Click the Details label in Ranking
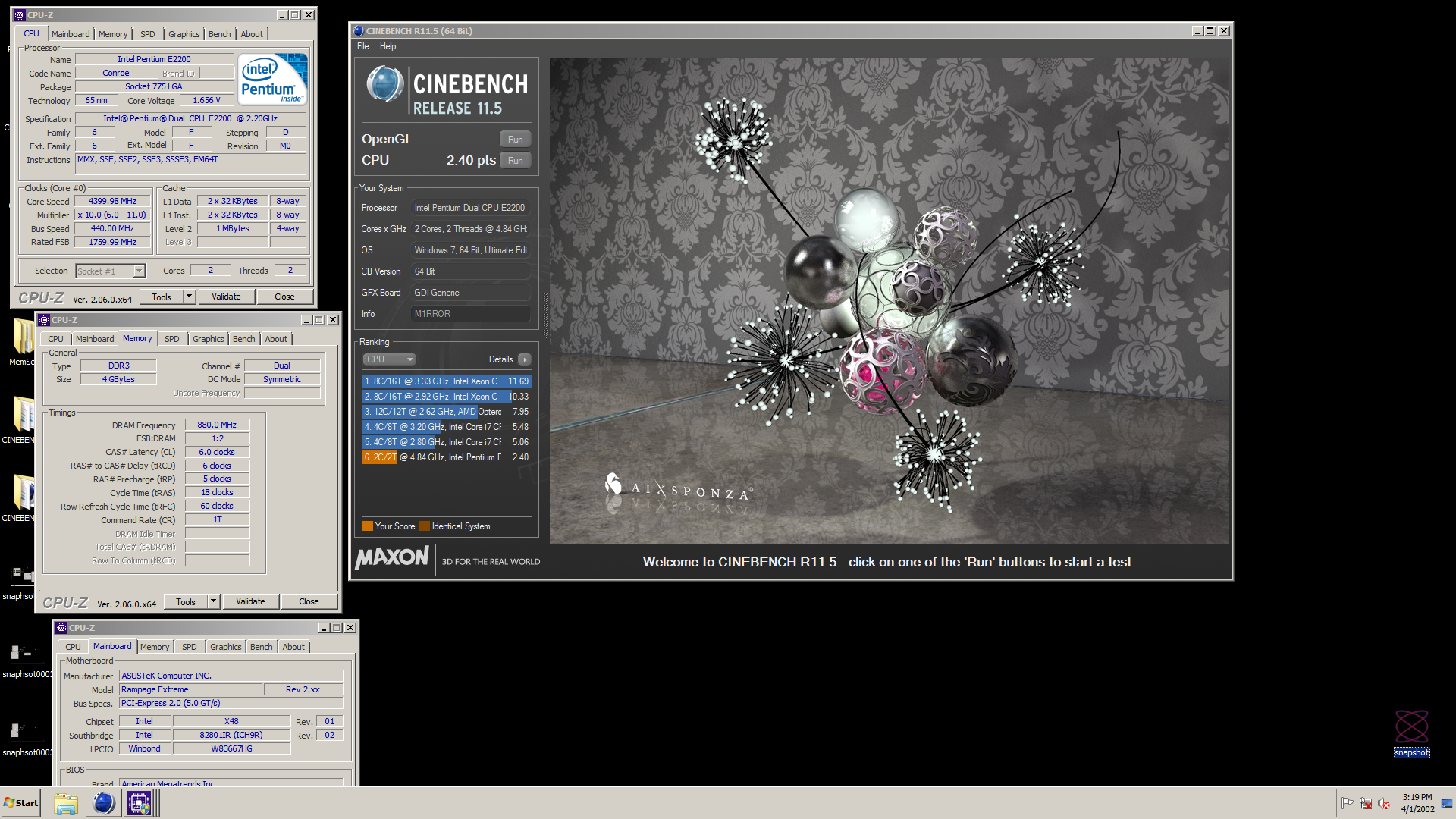The width and height of the screenshot is (1456, 819). tap(500, 359)
